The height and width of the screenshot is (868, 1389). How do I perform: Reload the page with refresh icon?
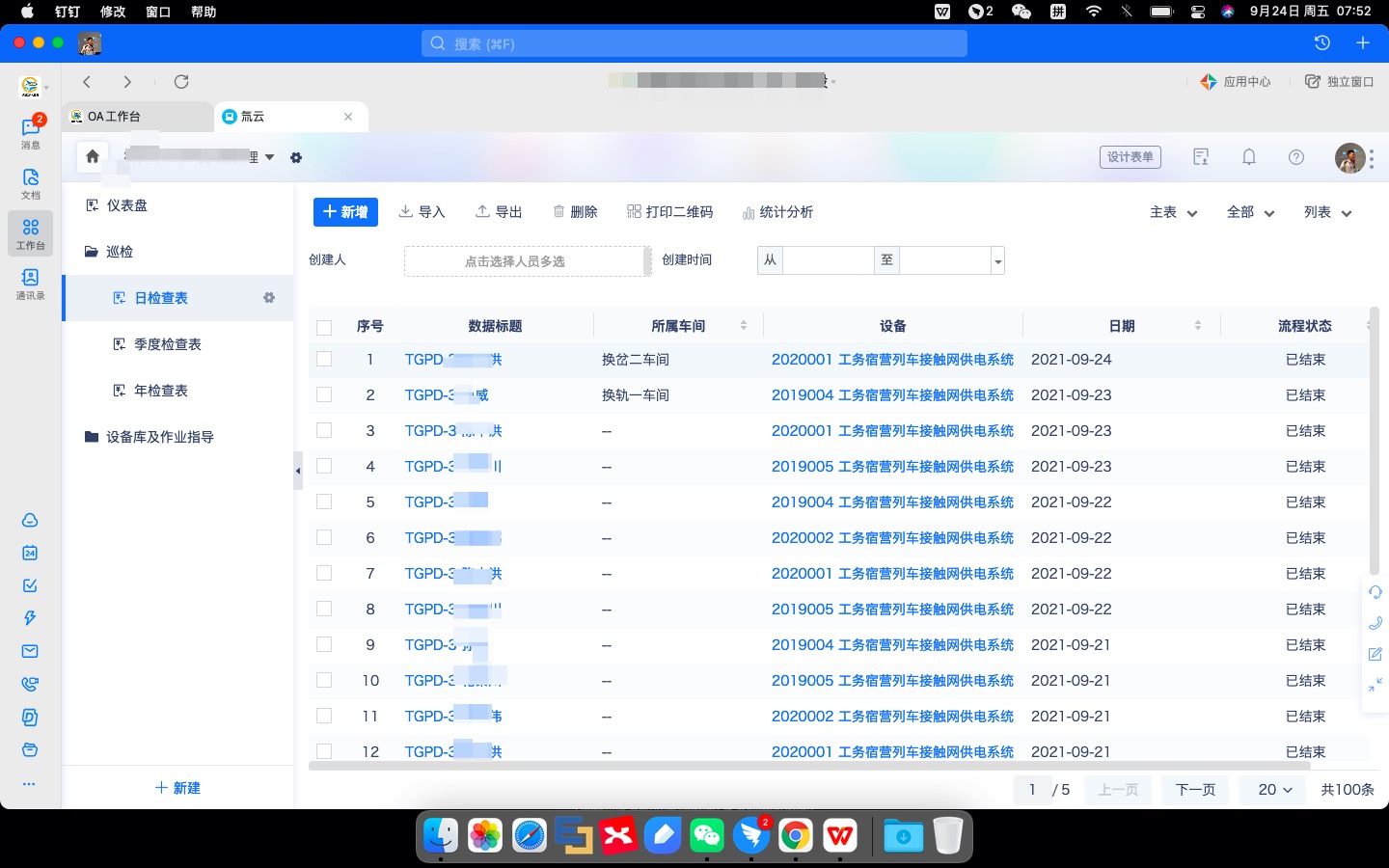tap(181, 82)
